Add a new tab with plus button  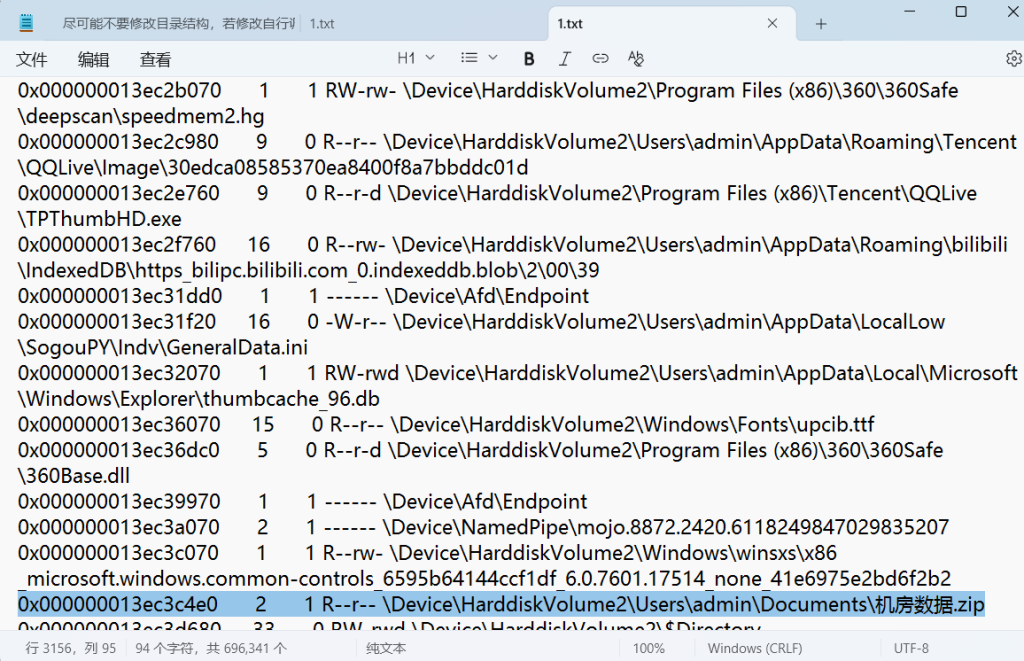coord(821,23)
